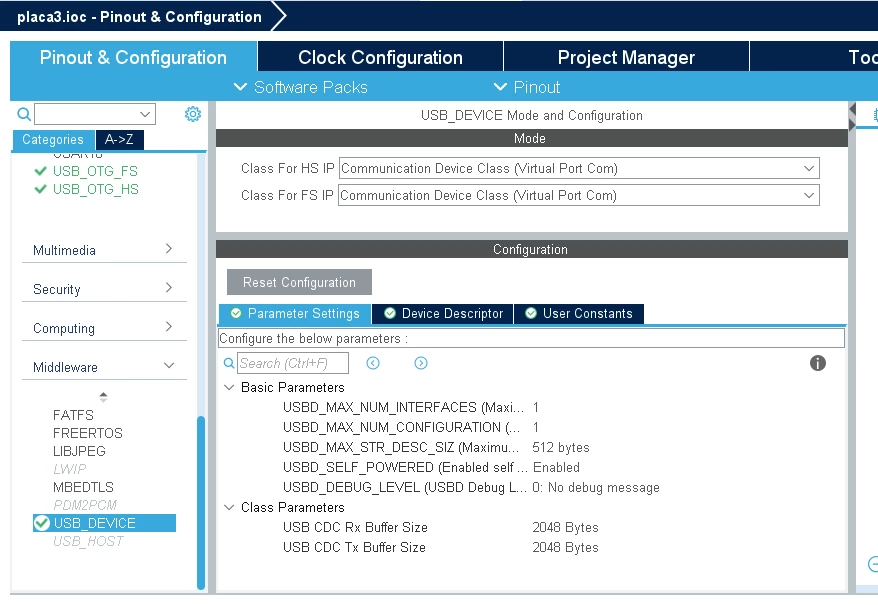Click the search magnifier in left panel
This screenshot has width=878, height=605.
point(24,114)
